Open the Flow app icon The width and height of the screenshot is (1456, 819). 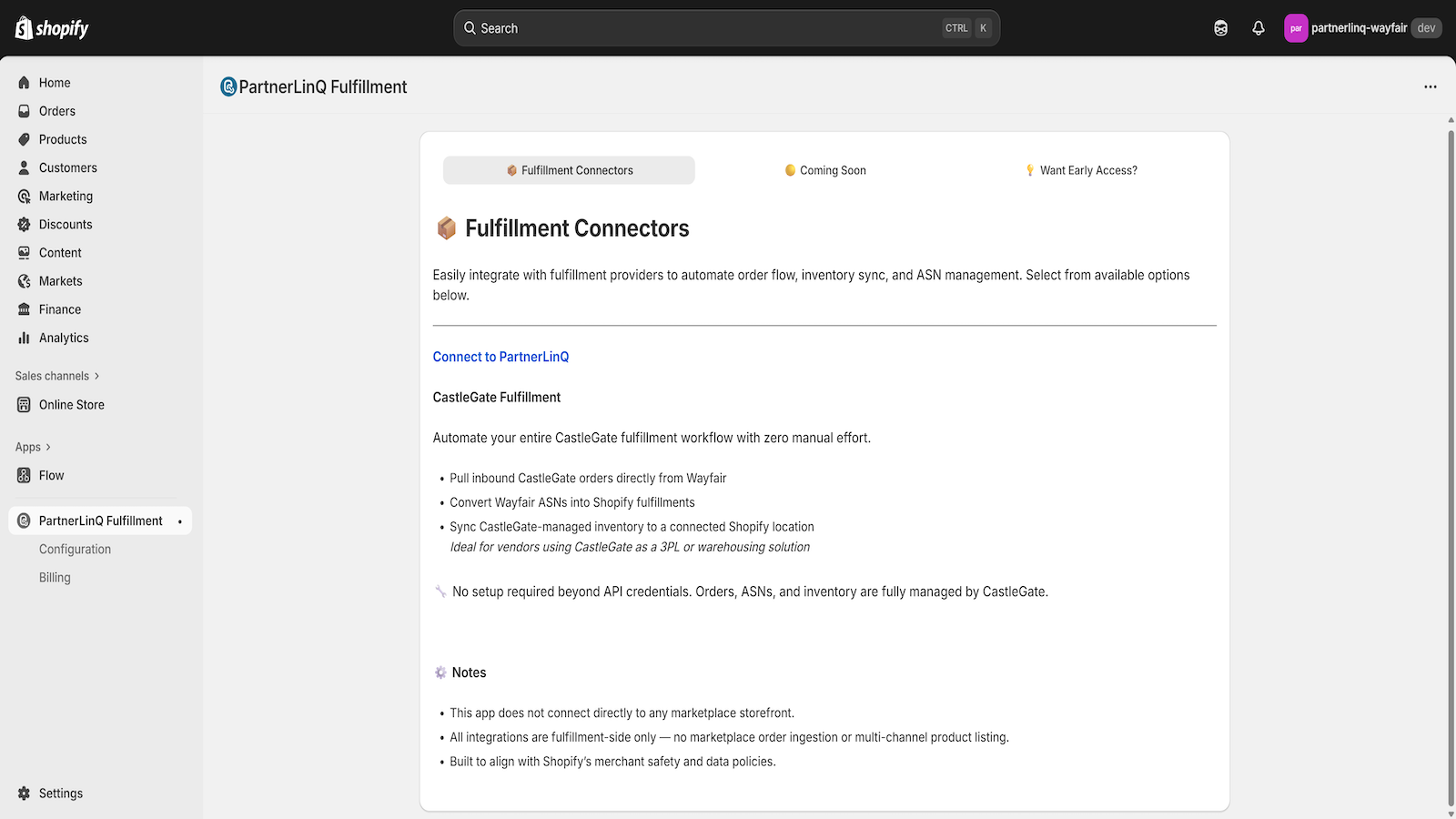[x=25, y=475]
